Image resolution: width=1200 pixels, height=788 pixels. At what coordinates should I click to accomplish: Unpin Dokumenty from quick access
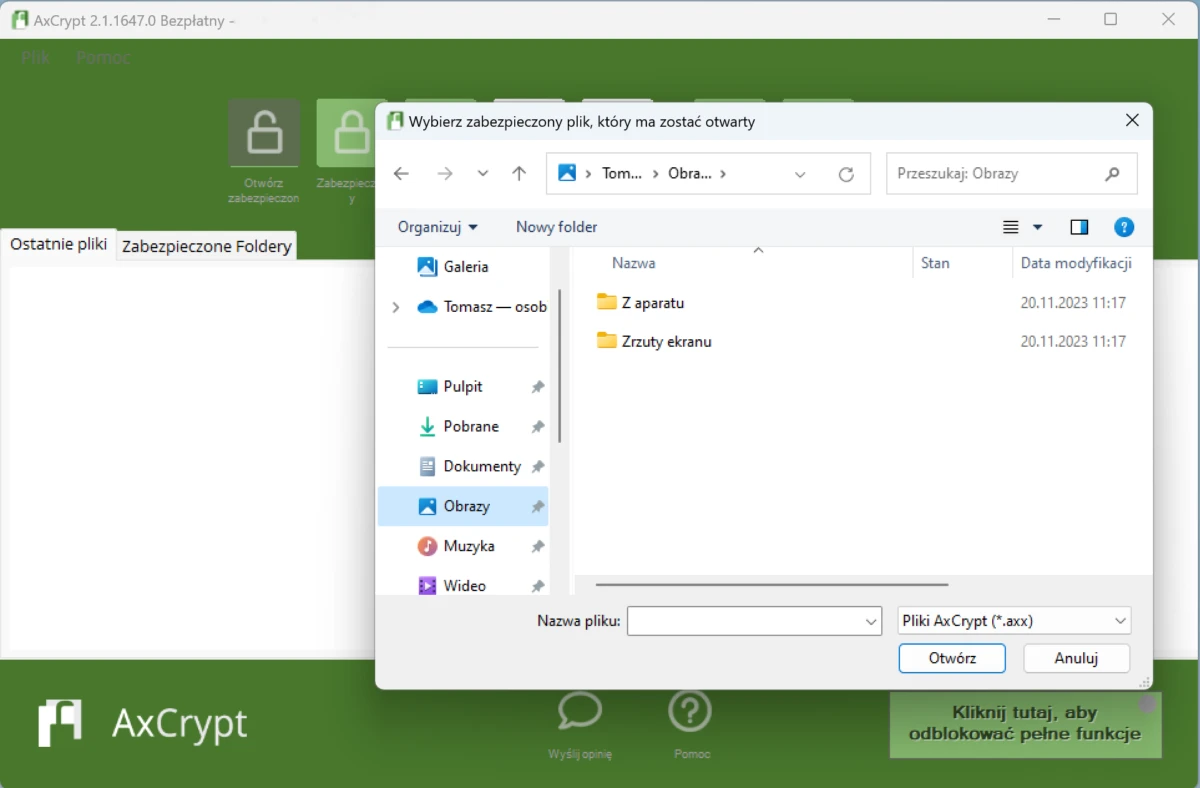click(x=537, y=466)
